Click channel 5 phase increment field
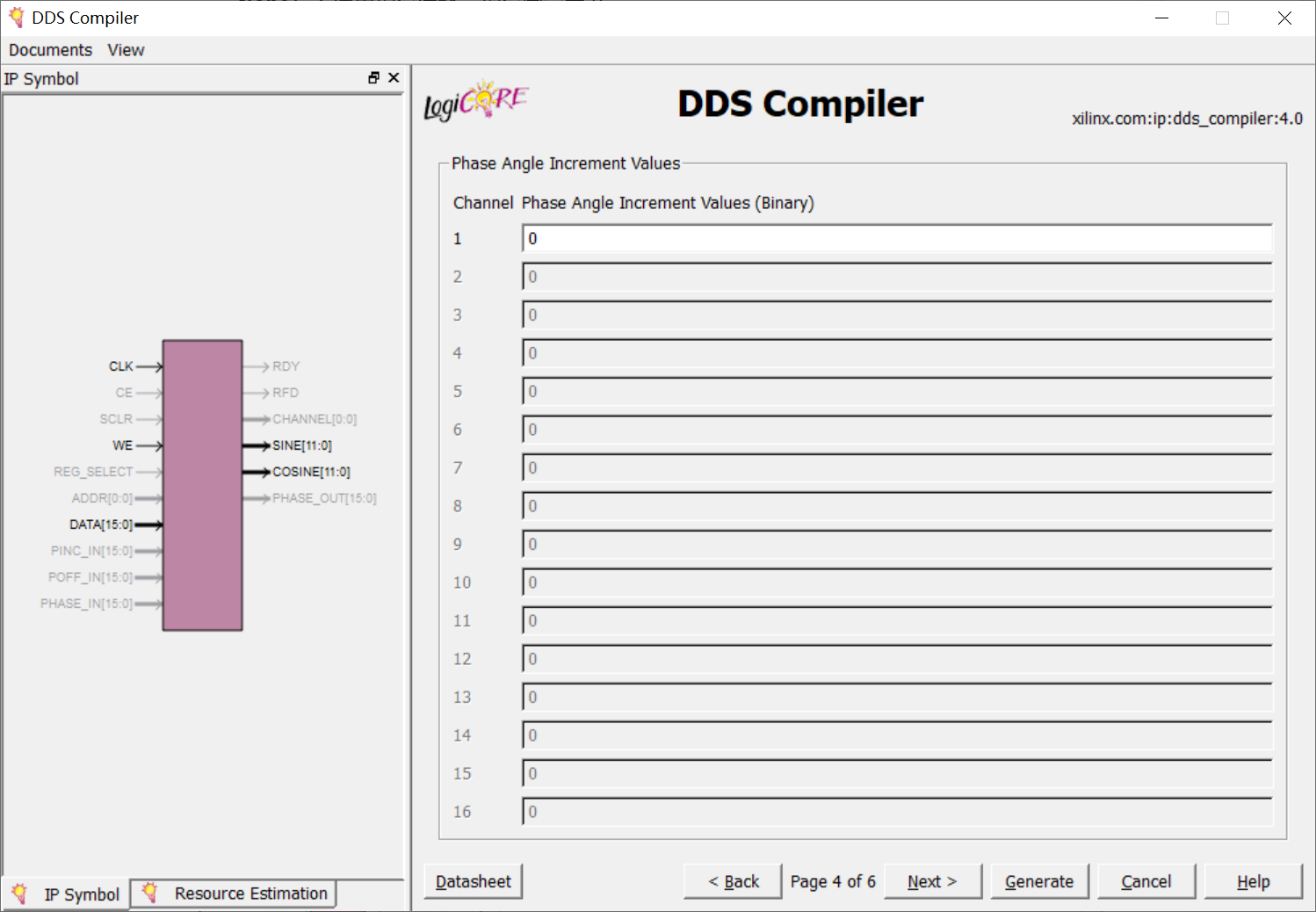 pos(897,392)
